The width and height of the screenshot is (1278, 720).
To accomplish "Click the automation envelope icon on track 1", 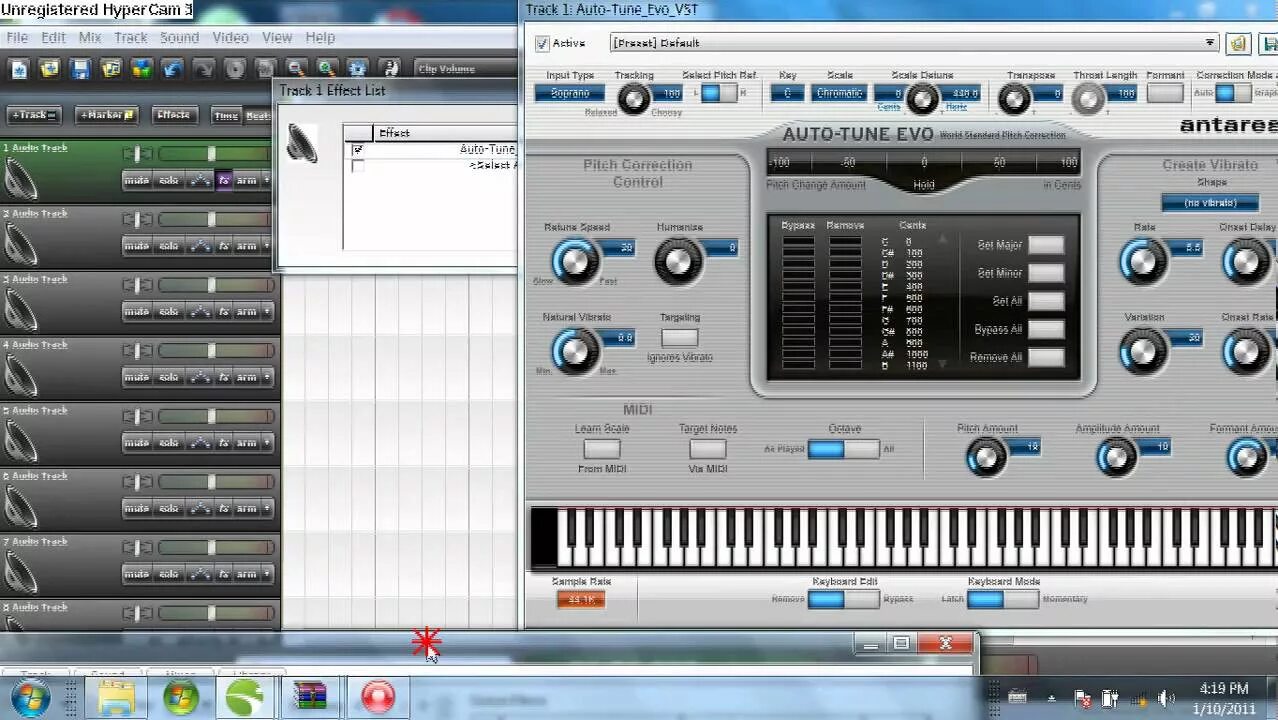I will point(200,180).
